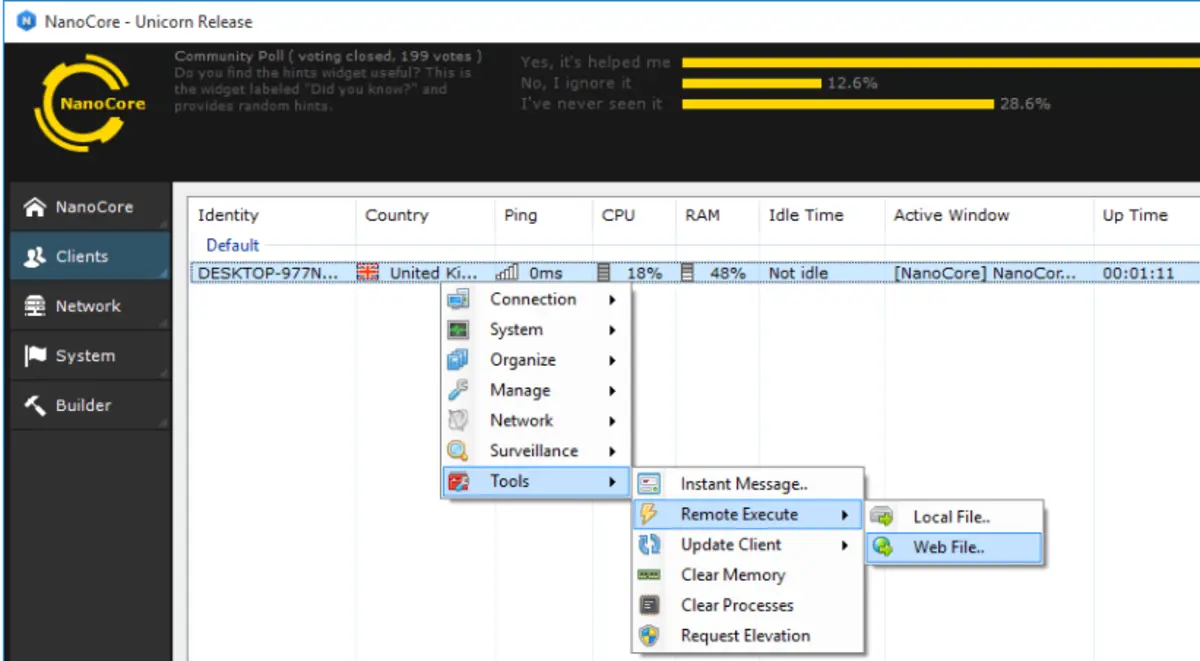Click the Default group label
Image resolution: width=1200 pixels, height=661 pixels.
233,245
